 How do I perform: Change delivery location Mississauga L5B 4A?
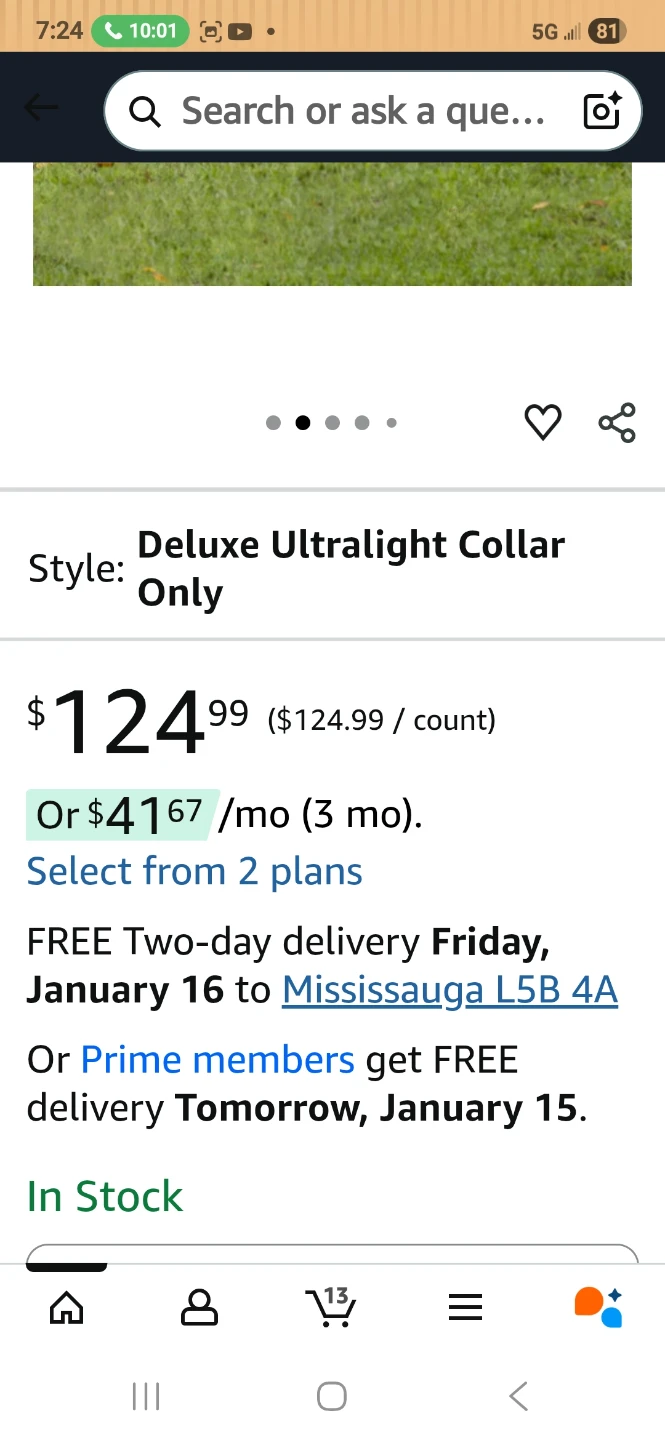(x=449, y=990)
